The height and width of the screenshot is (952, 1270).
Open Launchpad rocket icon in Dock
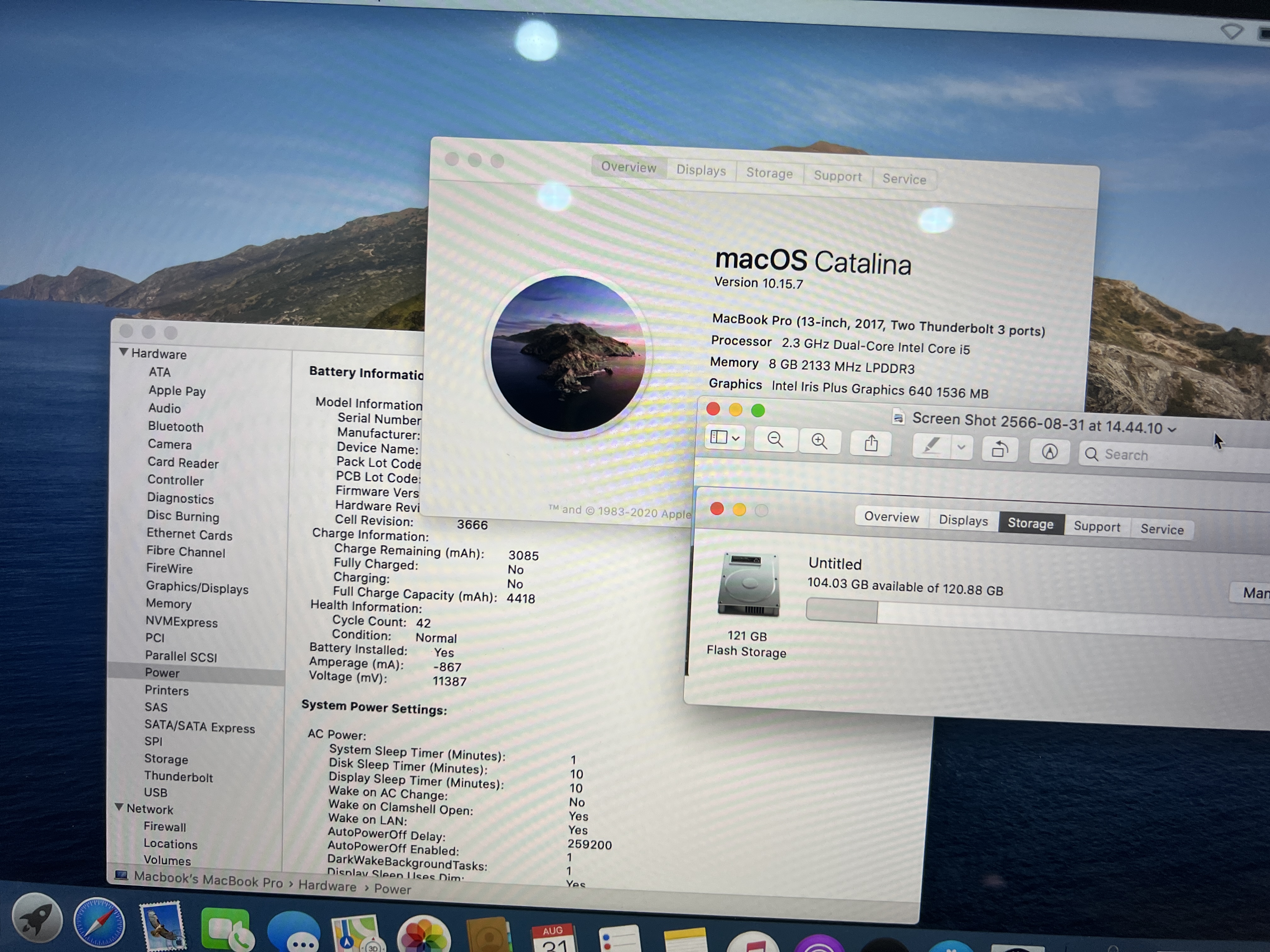click(38, 918)
